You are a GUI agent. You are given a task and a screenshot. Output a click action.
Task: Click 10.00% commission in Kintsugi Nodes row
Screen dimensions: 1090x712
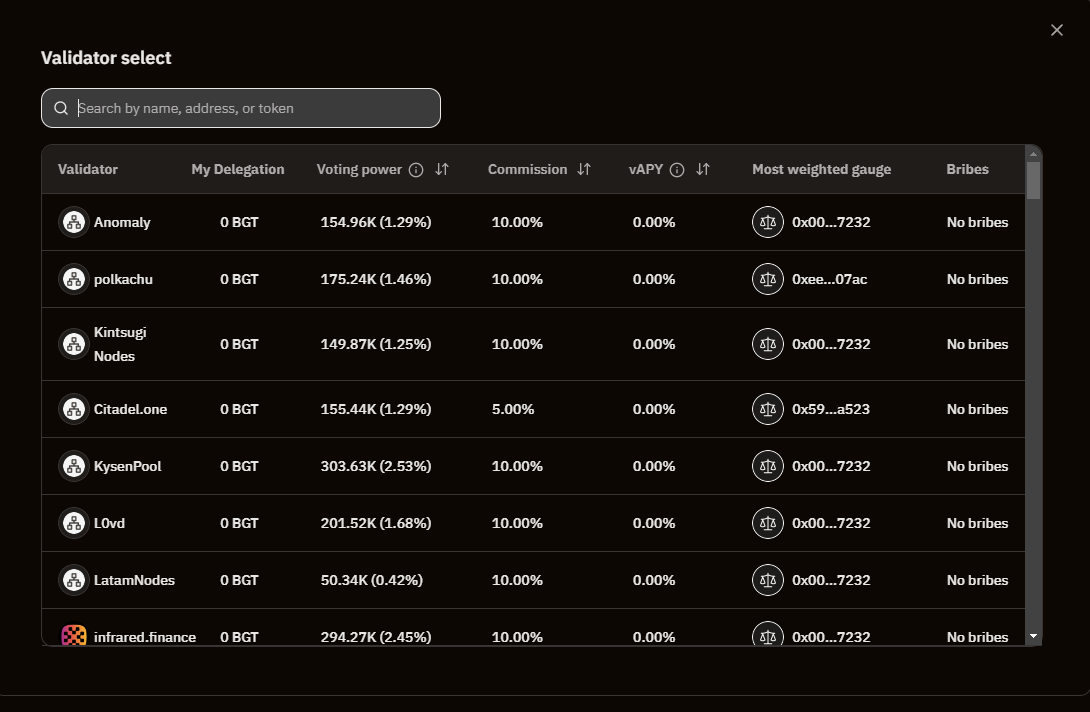click(x=517, y=344)
